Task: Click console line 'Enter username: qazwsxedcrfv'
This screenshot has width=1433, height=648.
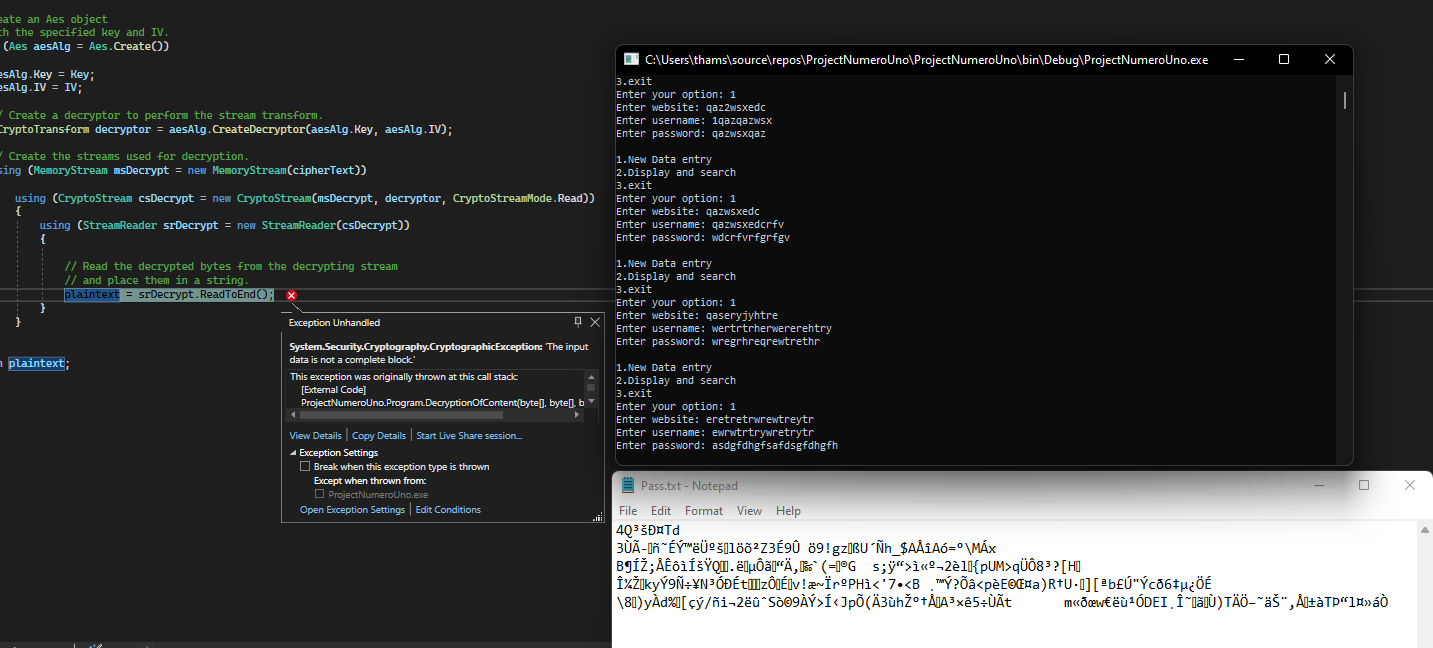Action: pyautogui.click(x=700, y=224)
